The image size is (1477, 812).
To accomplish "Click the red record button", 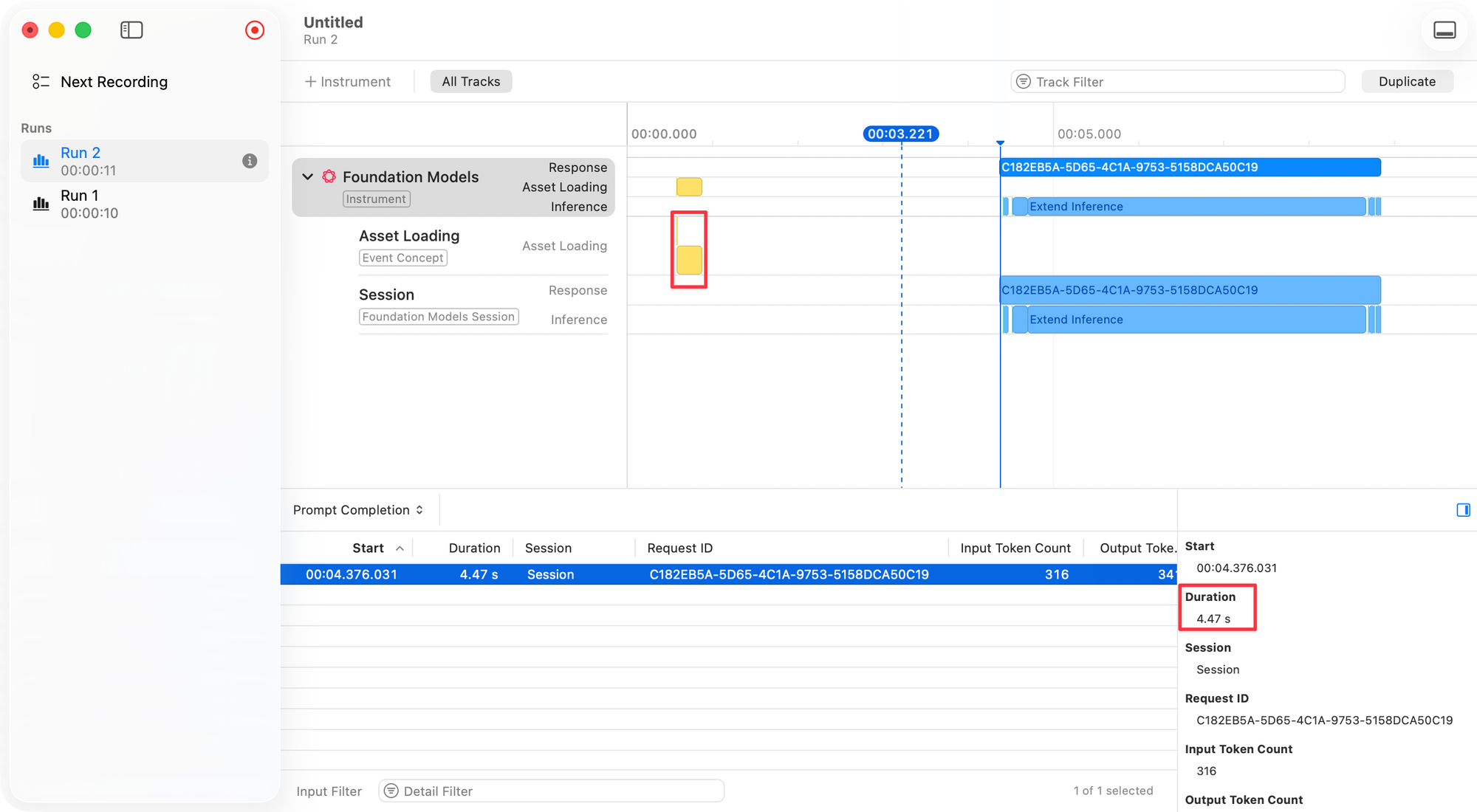I will point(254,30).
